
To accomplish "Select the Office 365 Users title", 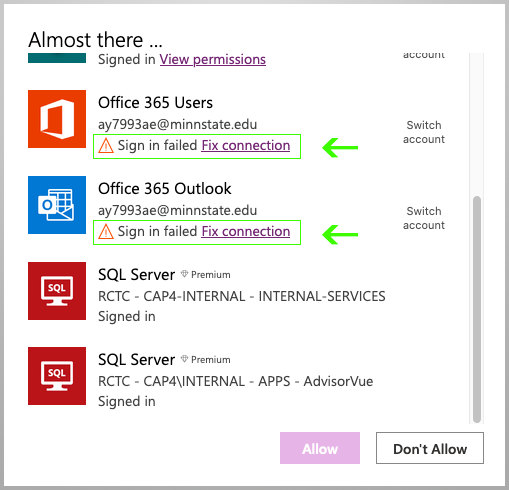I will click(155, 103).
